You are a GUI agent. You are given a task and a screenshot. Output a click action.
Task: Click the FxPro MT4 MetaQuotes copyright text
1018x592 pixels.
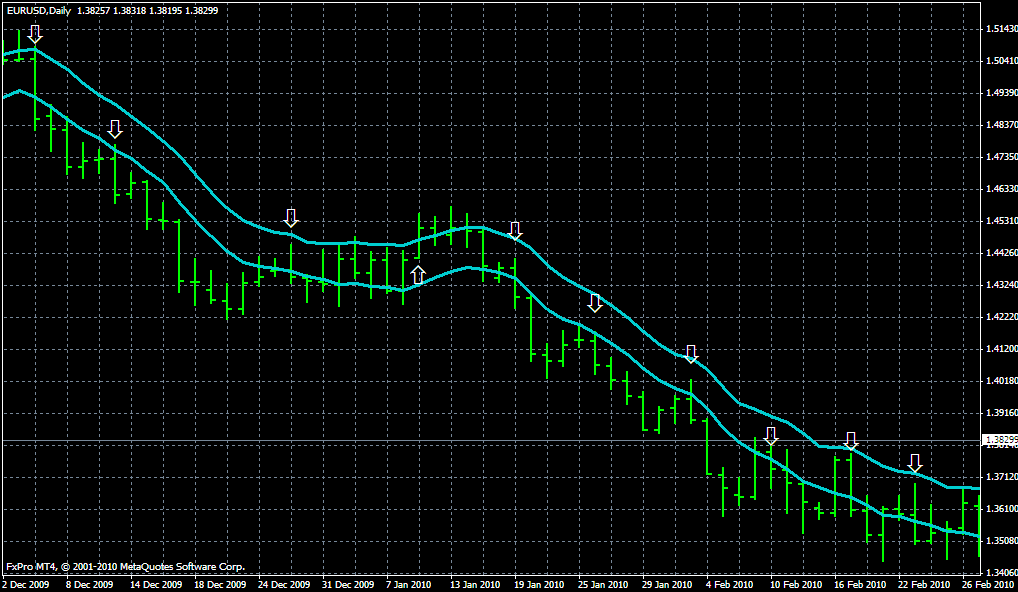tap(125, 567)
